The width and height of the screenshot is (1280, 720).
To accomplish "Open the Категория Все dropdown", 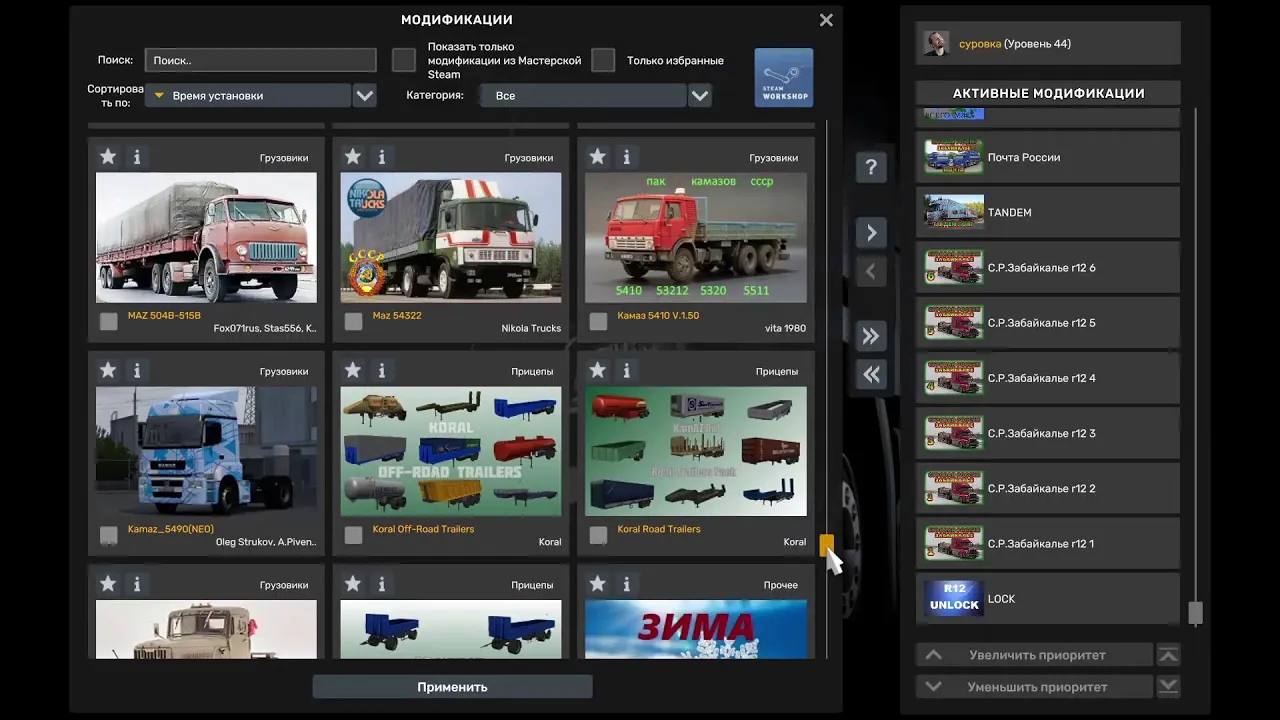I will 583,96.
